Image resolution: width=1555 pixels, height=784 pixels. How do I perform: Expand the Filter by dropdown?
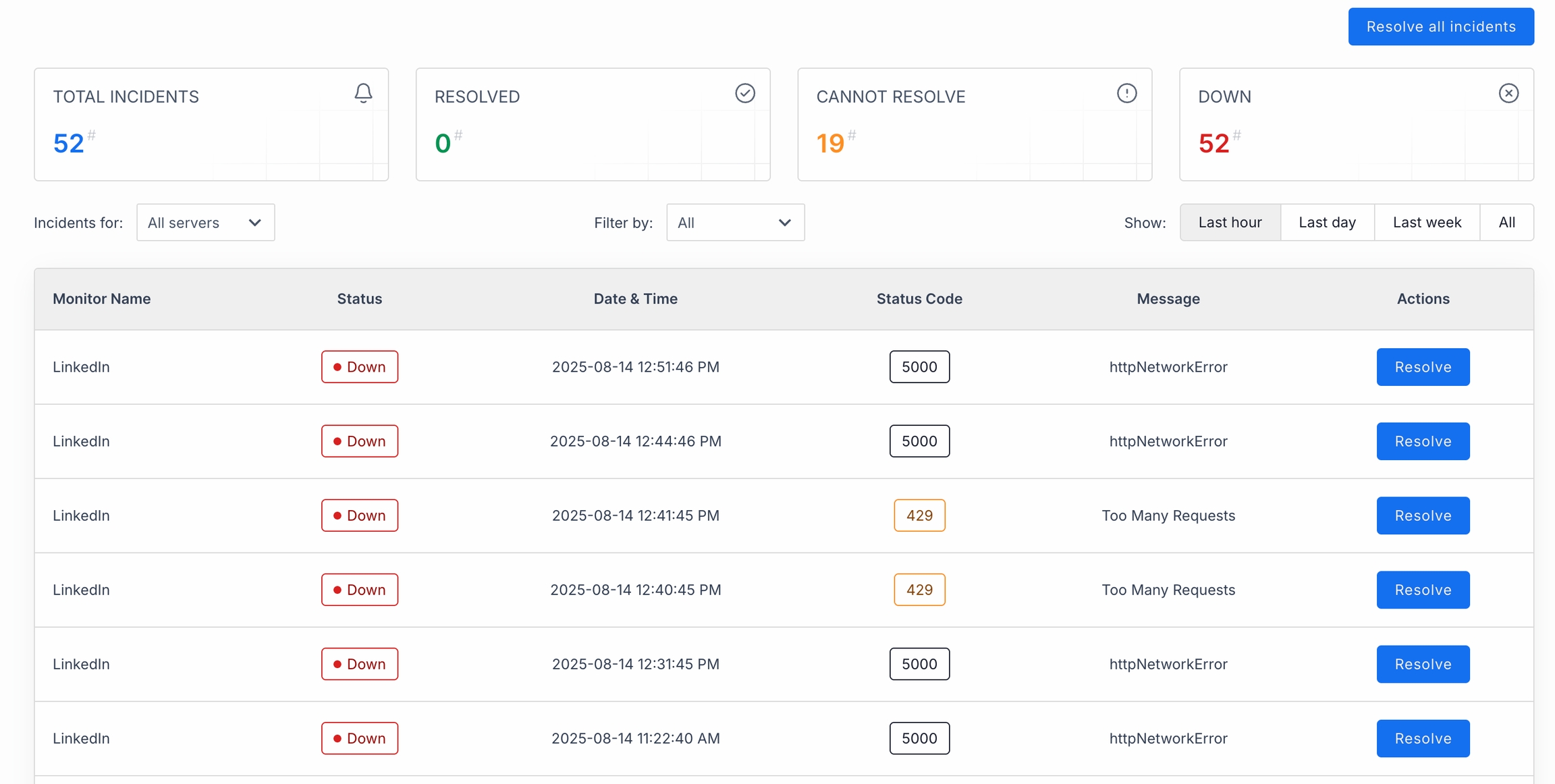[735, 223]
